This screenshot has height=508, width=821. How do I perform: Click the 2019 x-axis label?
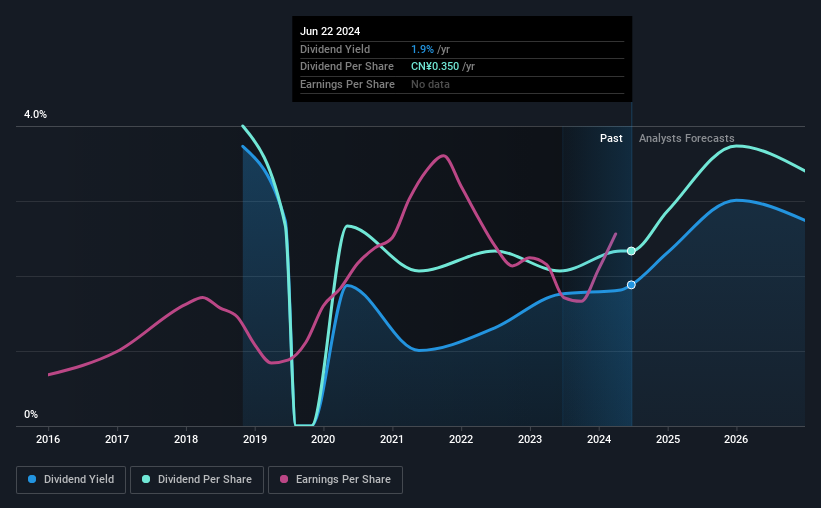[x=255, y=439]
